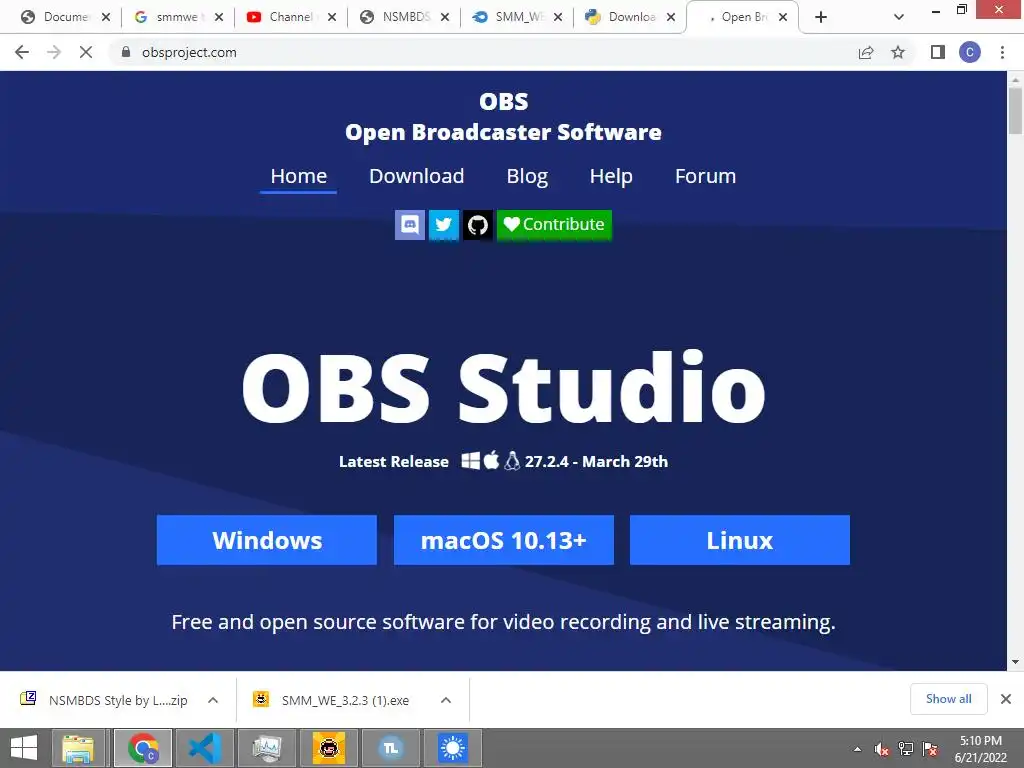1024x768 pixels.
Task: Click Show all downloads
Action: pos(949,699)
